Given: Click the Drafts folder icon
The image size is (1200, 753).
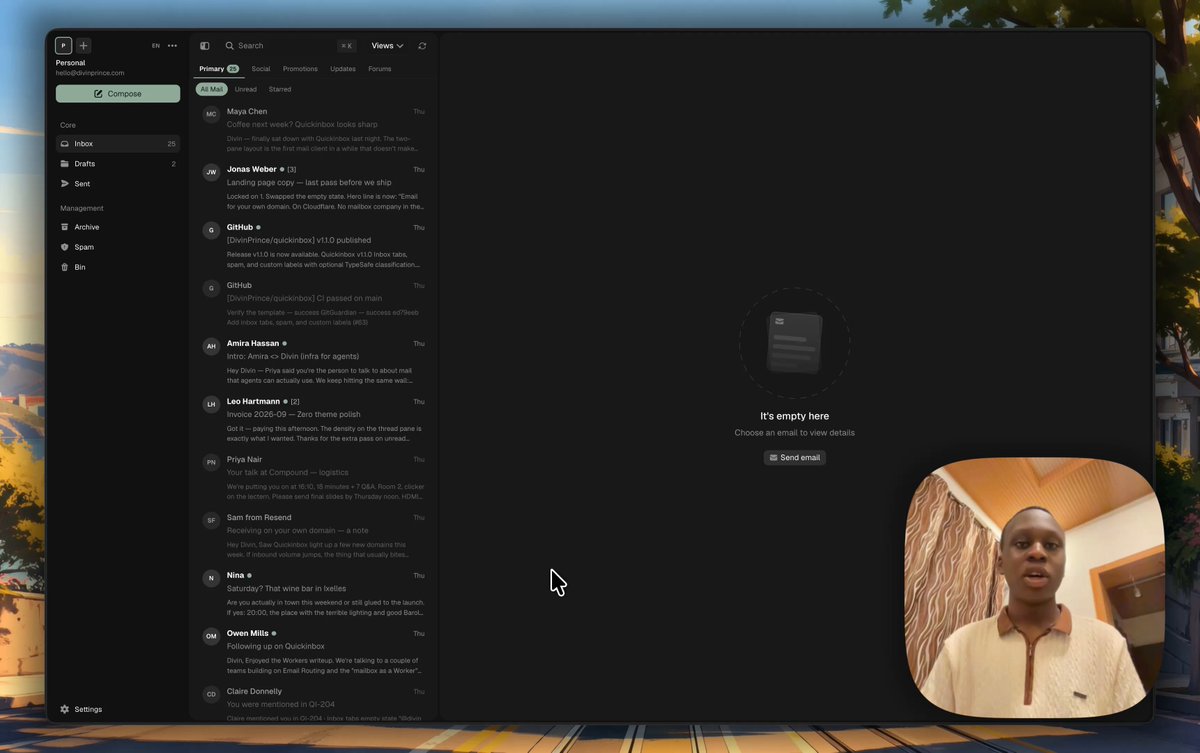Looking at the screenshot, I should [x=65, y=164].
